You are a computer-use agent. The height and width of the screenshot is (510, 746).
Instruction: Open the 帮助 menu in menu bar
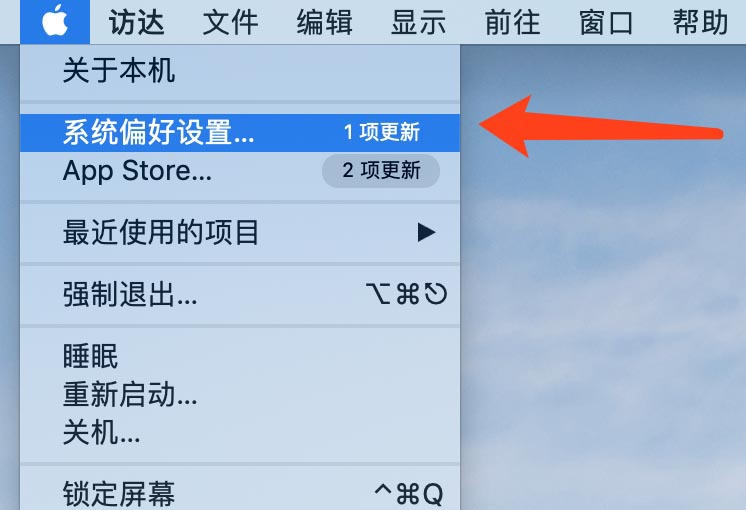[x=700, y=22]
